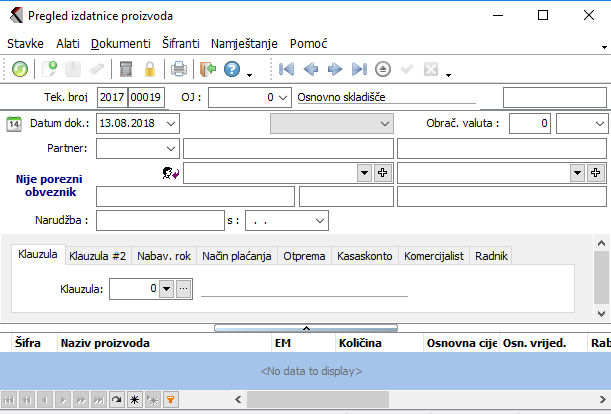
Task: Click the green refresh icon in toolbar
Action: pos(20,69)
